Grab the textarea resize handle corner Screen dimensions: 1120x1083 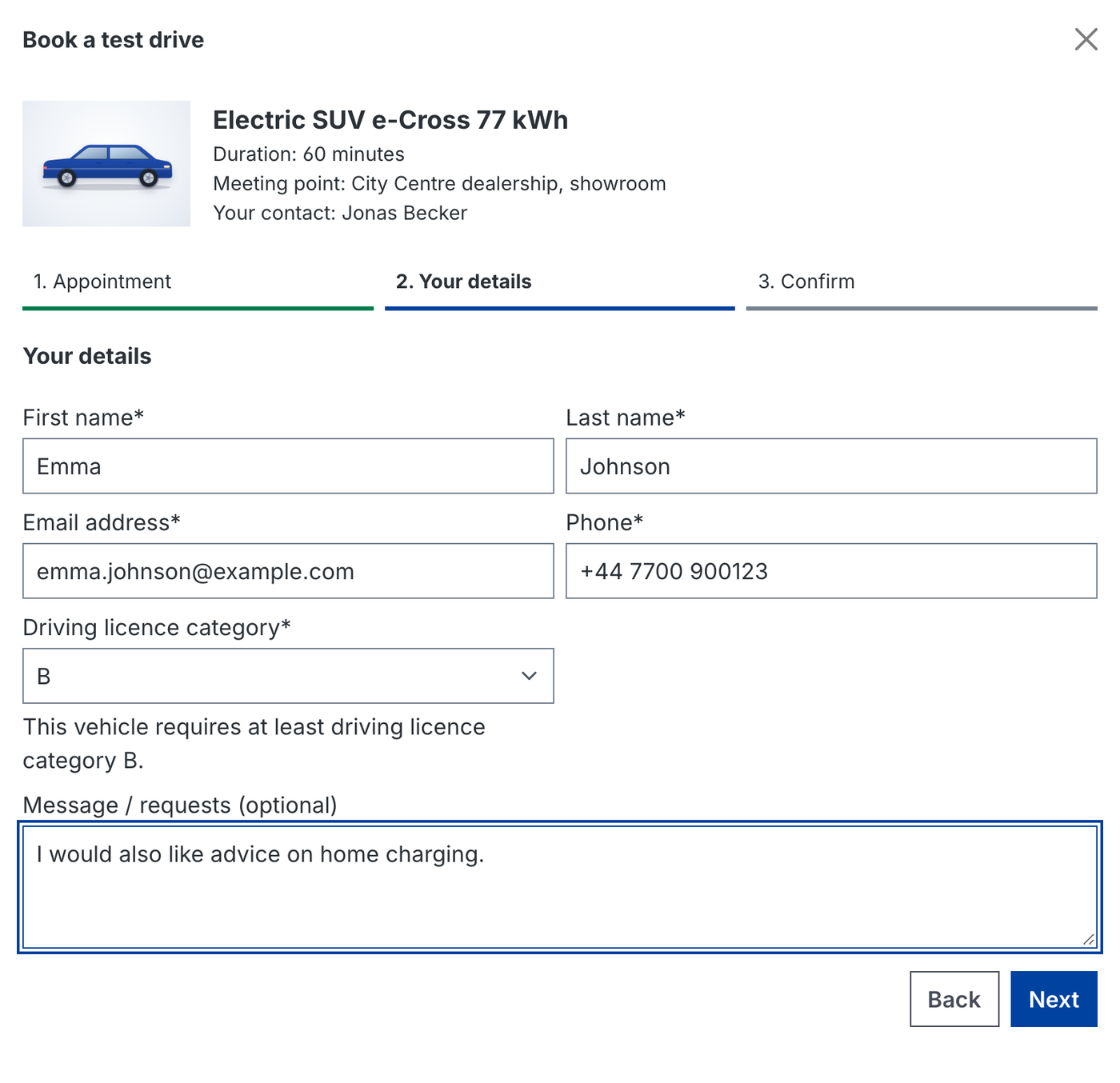(x=1089, y=940)
